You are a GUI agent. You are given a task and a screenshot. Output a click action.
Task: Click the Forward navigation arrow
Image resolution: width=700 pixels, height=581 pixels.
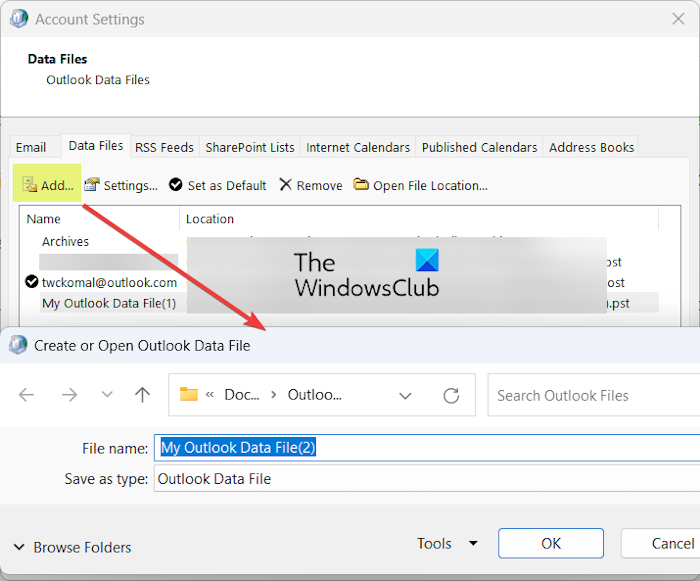(x=70, y=395)
